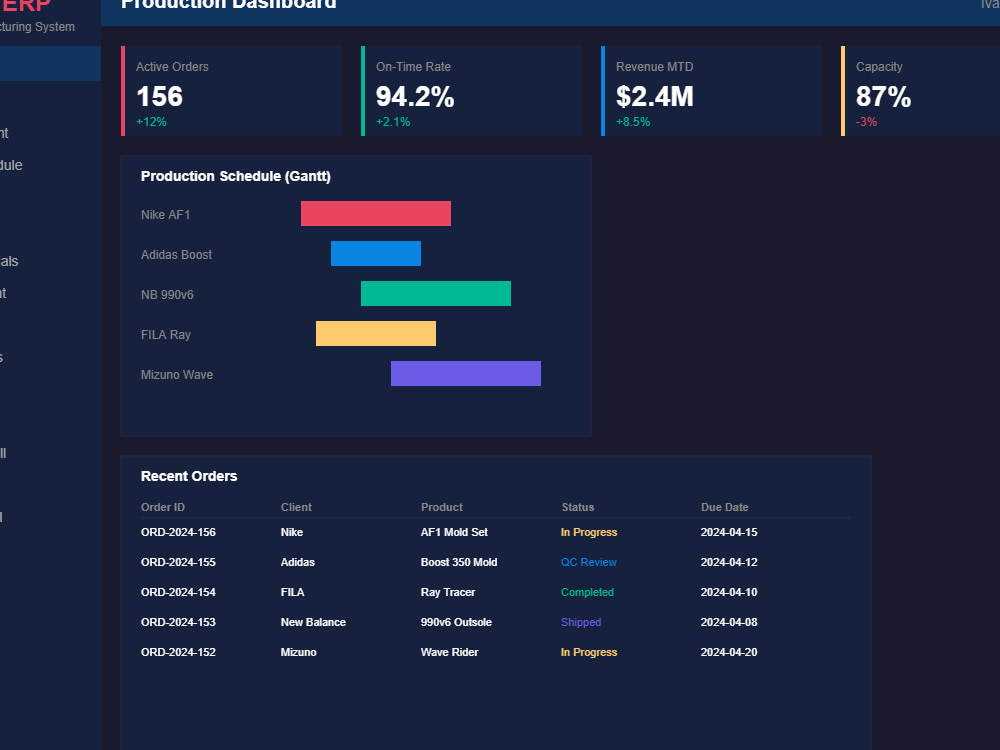Screen dimensions: 1000x750
Task: Click the NB 990v6 schedule label
Action: coord(167,295)
